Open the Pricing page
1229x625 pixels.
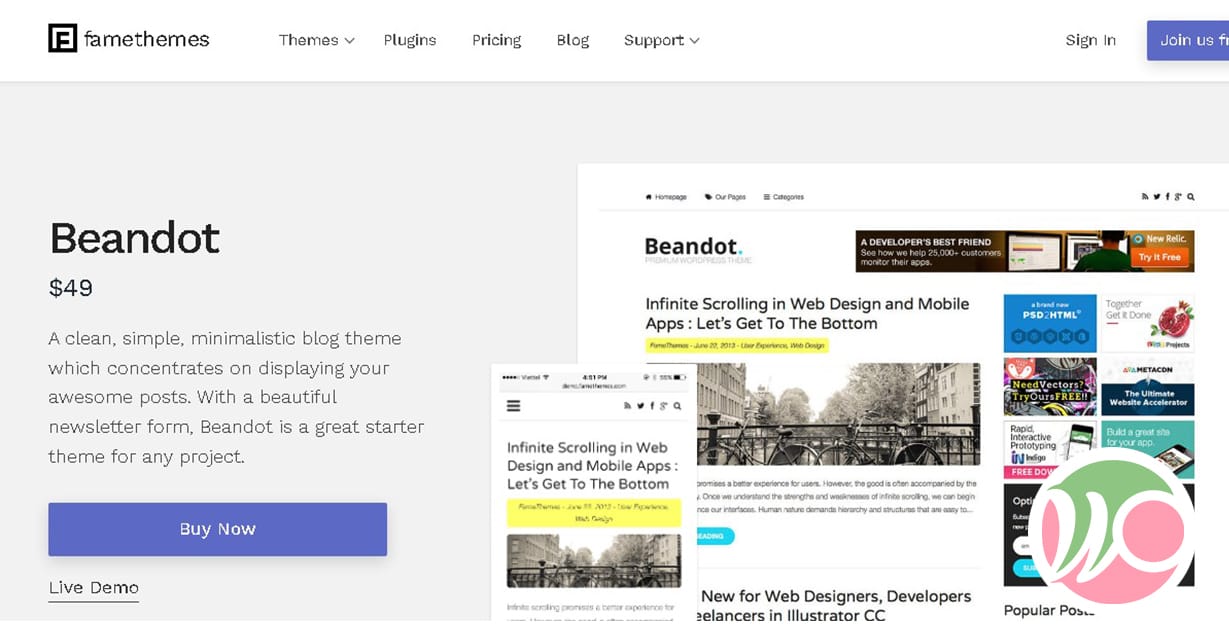pos(496,40)
